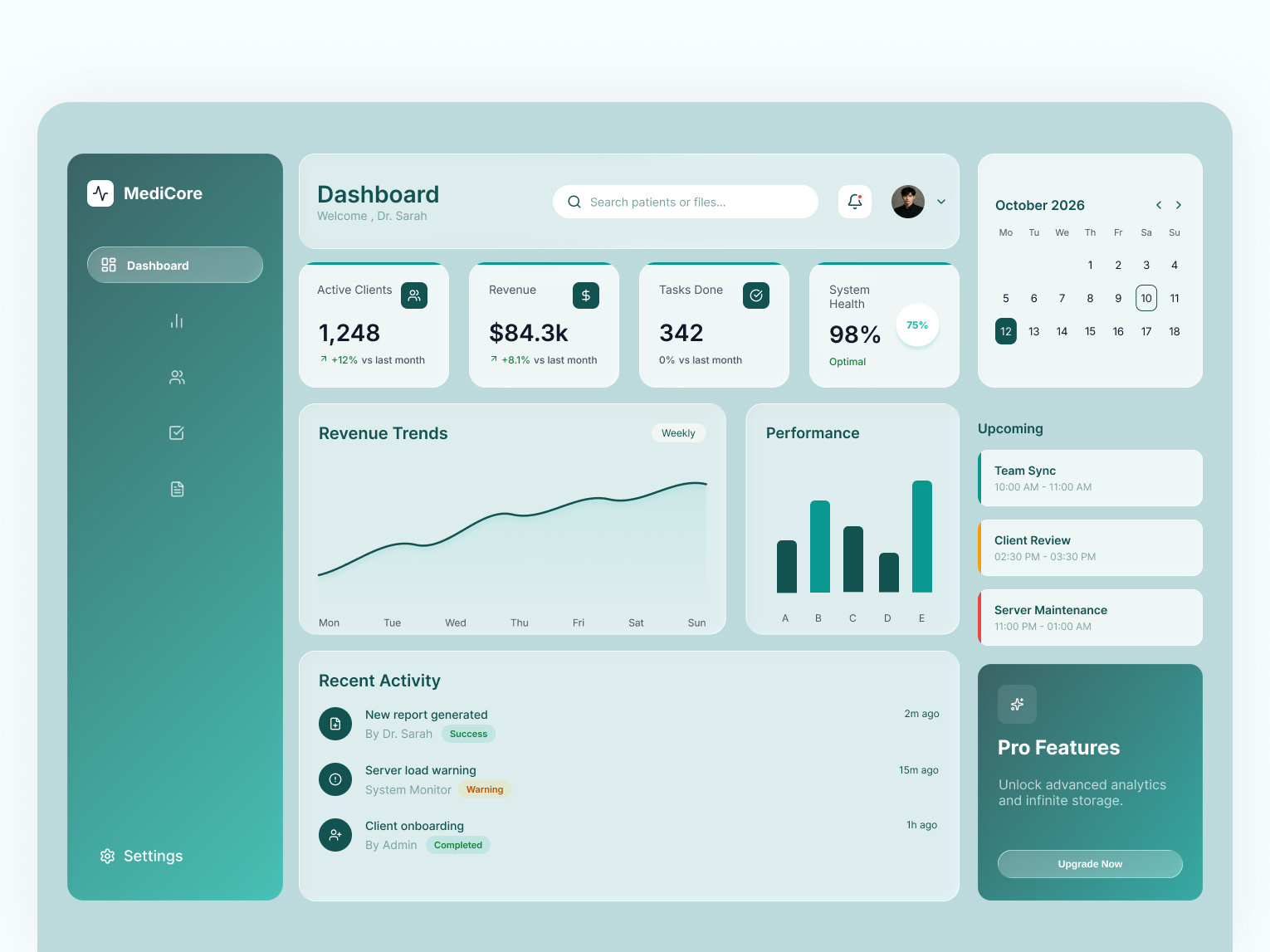Open the Team Sync upcoming event
Screen dimensions: 1270x952
coord(1090,478)
